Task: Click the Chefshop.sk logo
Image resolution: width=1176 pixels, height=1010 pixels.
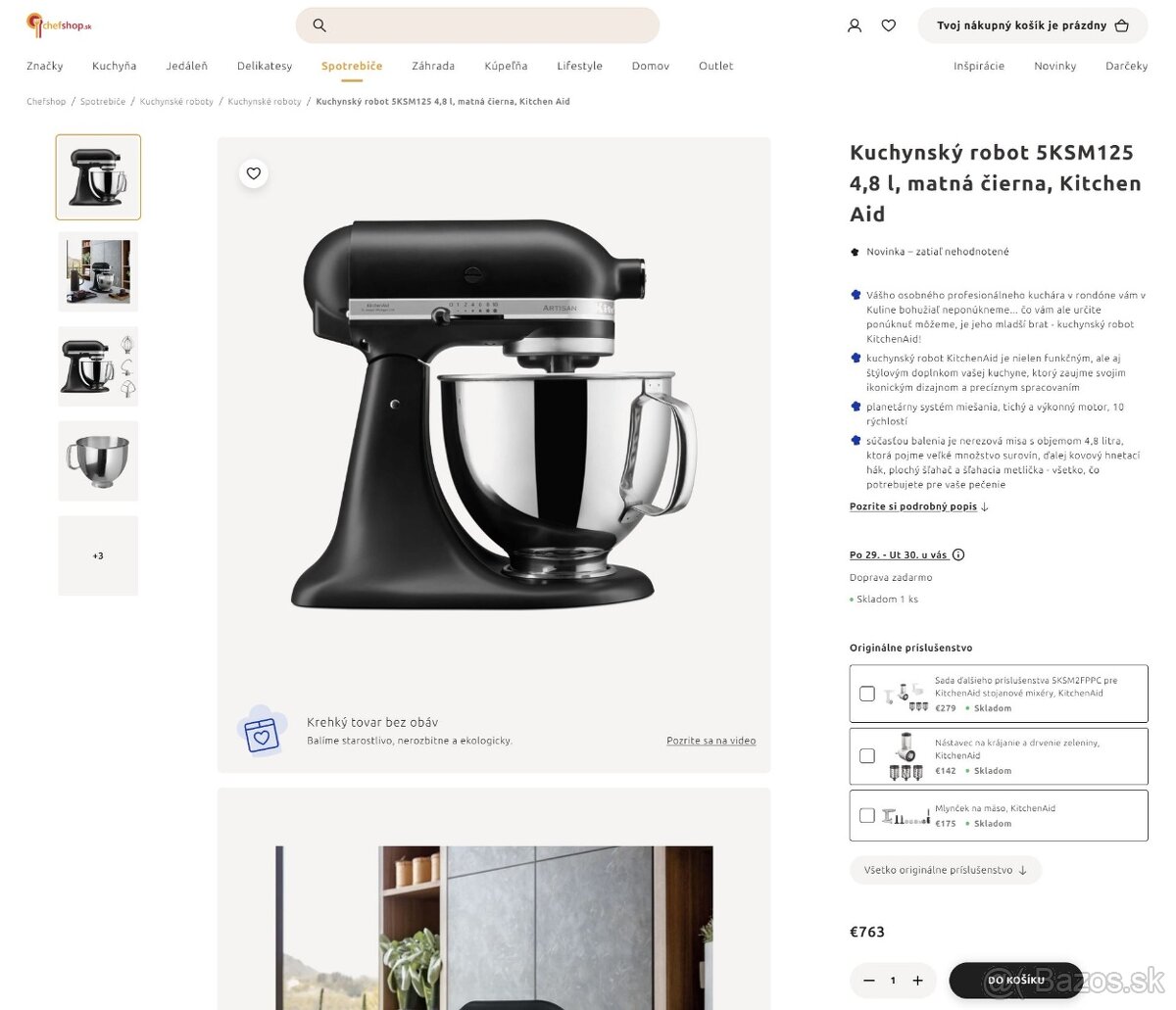Action: [59, 24]
